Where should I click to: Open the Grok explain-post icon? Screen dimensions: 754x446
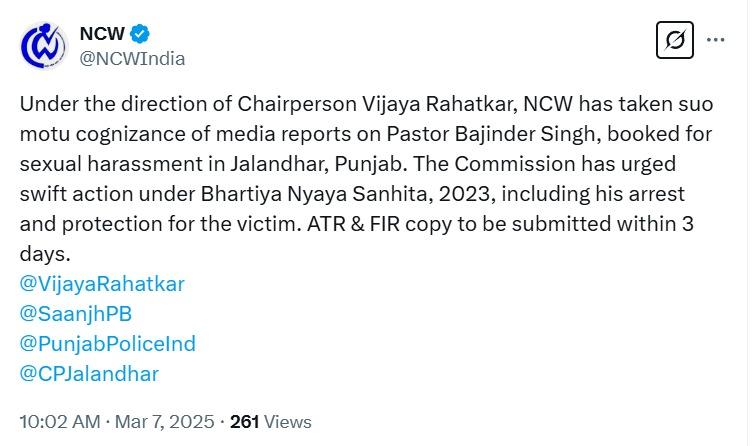(x=675, y=41)
